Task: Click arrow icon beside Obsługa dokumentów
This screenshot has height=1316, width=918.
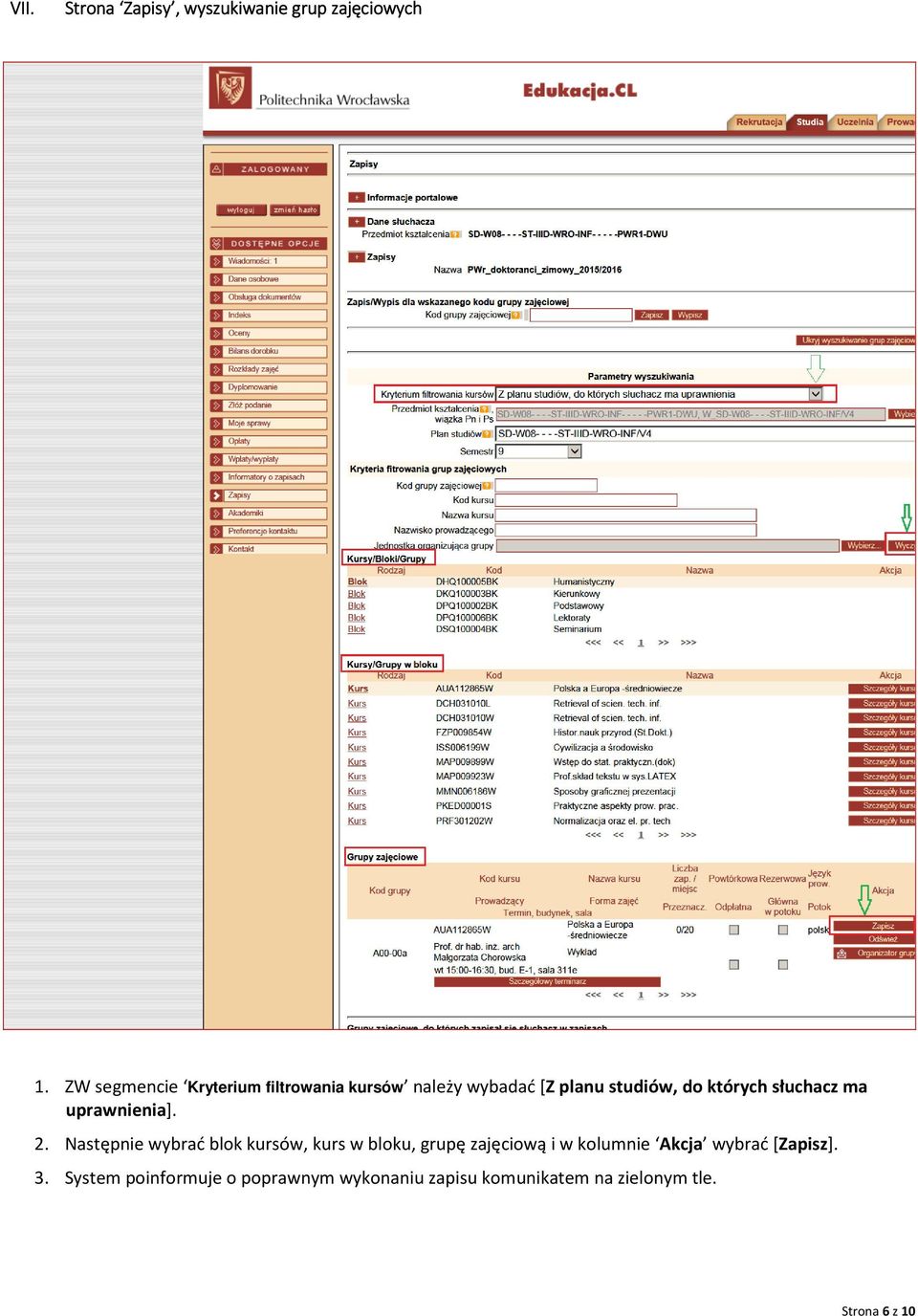Action: [x=217, y=297]
